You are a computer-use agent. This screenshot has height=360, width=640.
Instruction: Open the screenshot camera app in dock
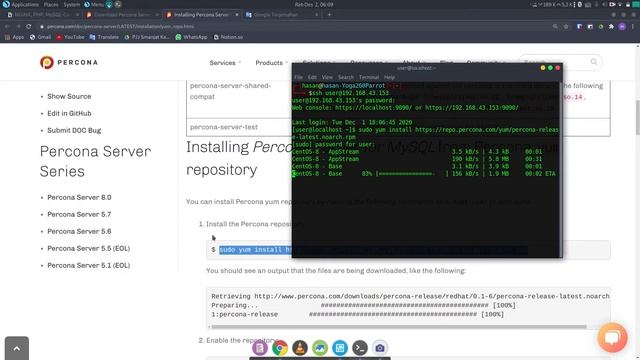point(380,348)
